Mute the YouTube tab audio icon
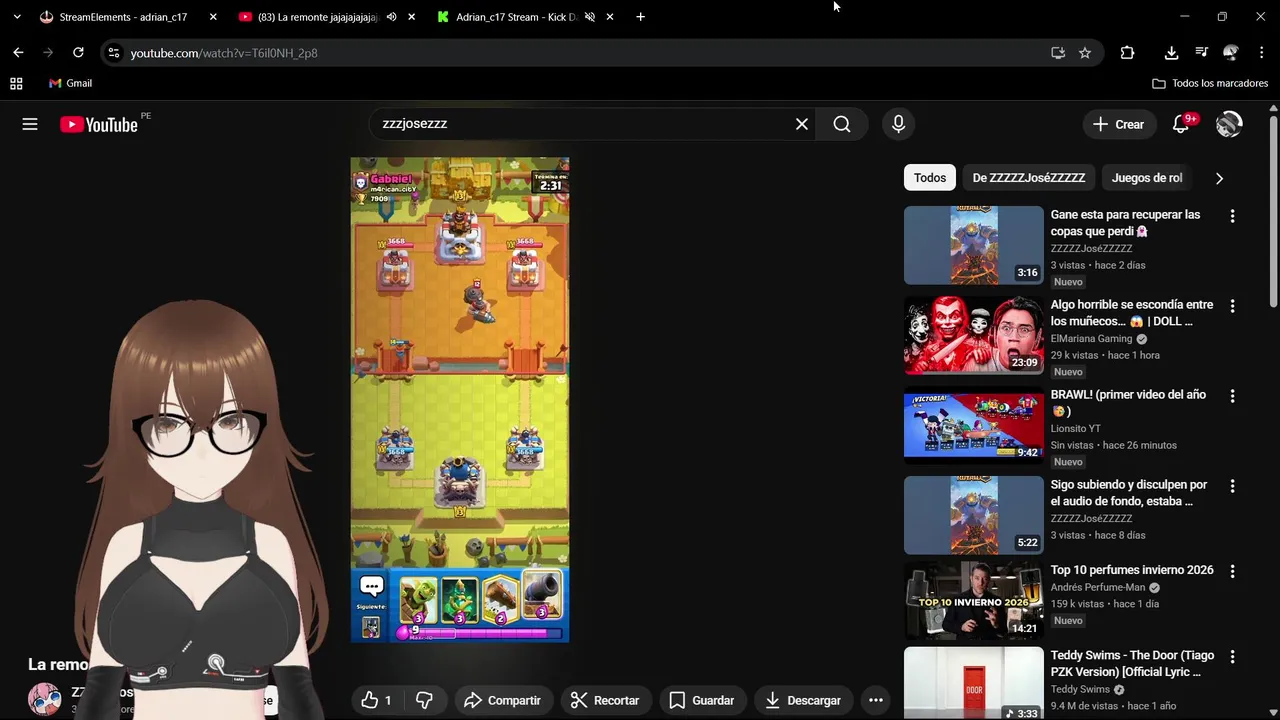 (x=391, y=17)
